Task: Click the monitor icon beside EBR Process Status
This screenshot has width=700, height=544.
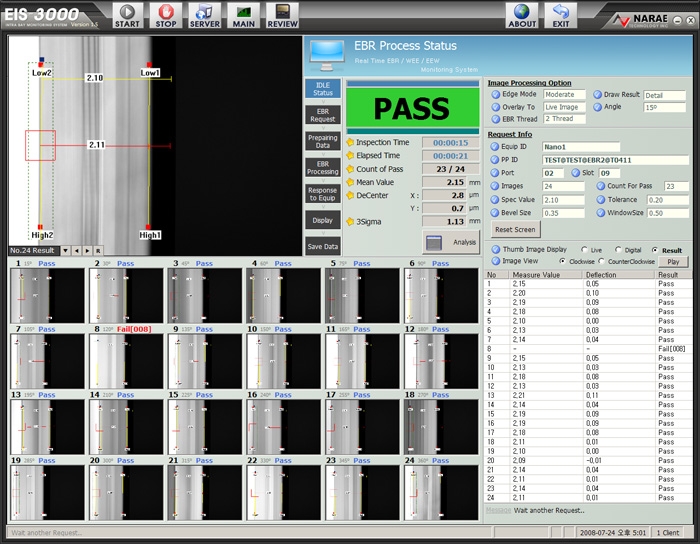Action: click(327, 56)
